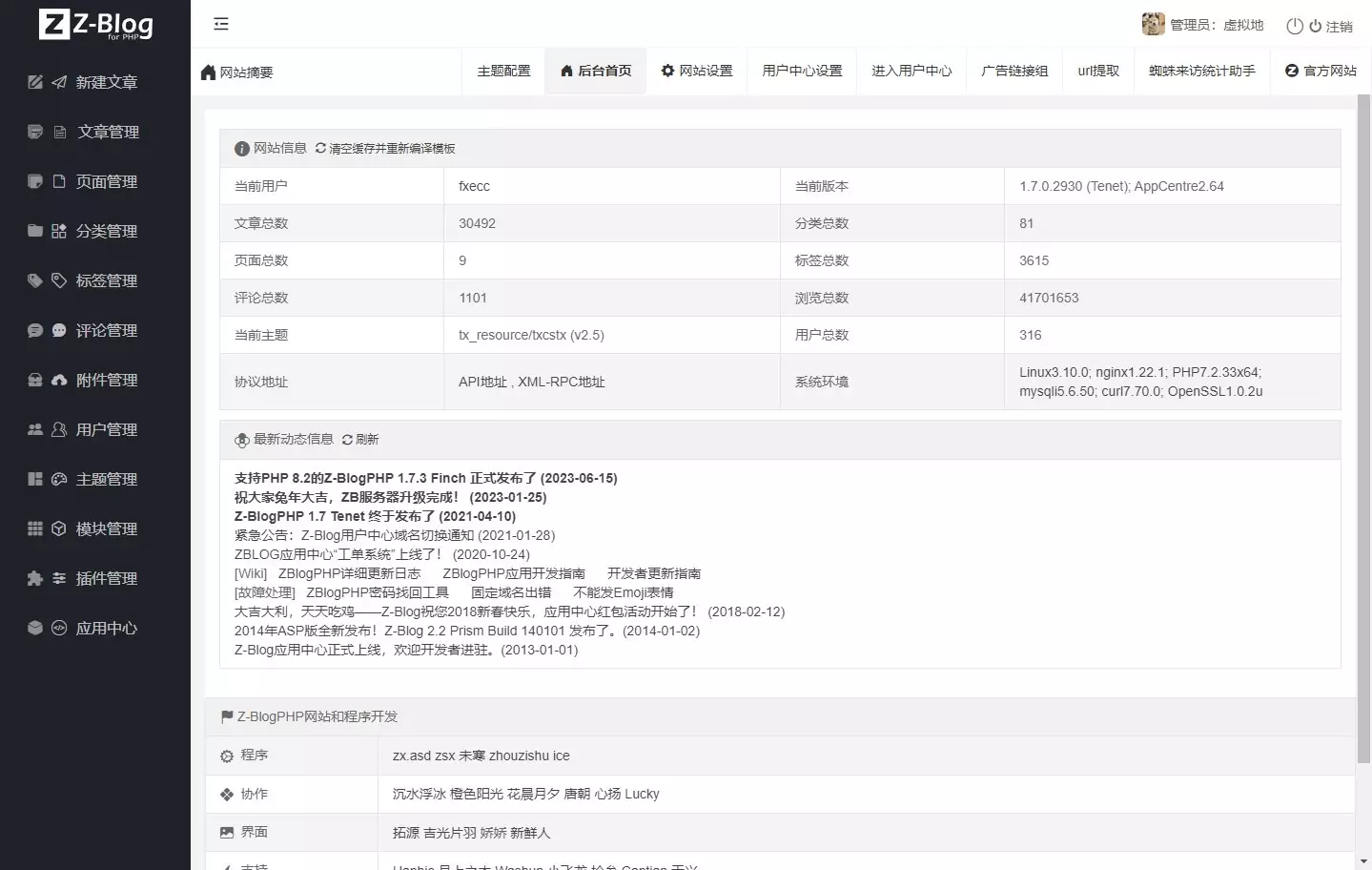Open the Z-BlogPHP 1.7.3 Finch release news
This screenshot has width=1372, height=870.
coord(426,478)
